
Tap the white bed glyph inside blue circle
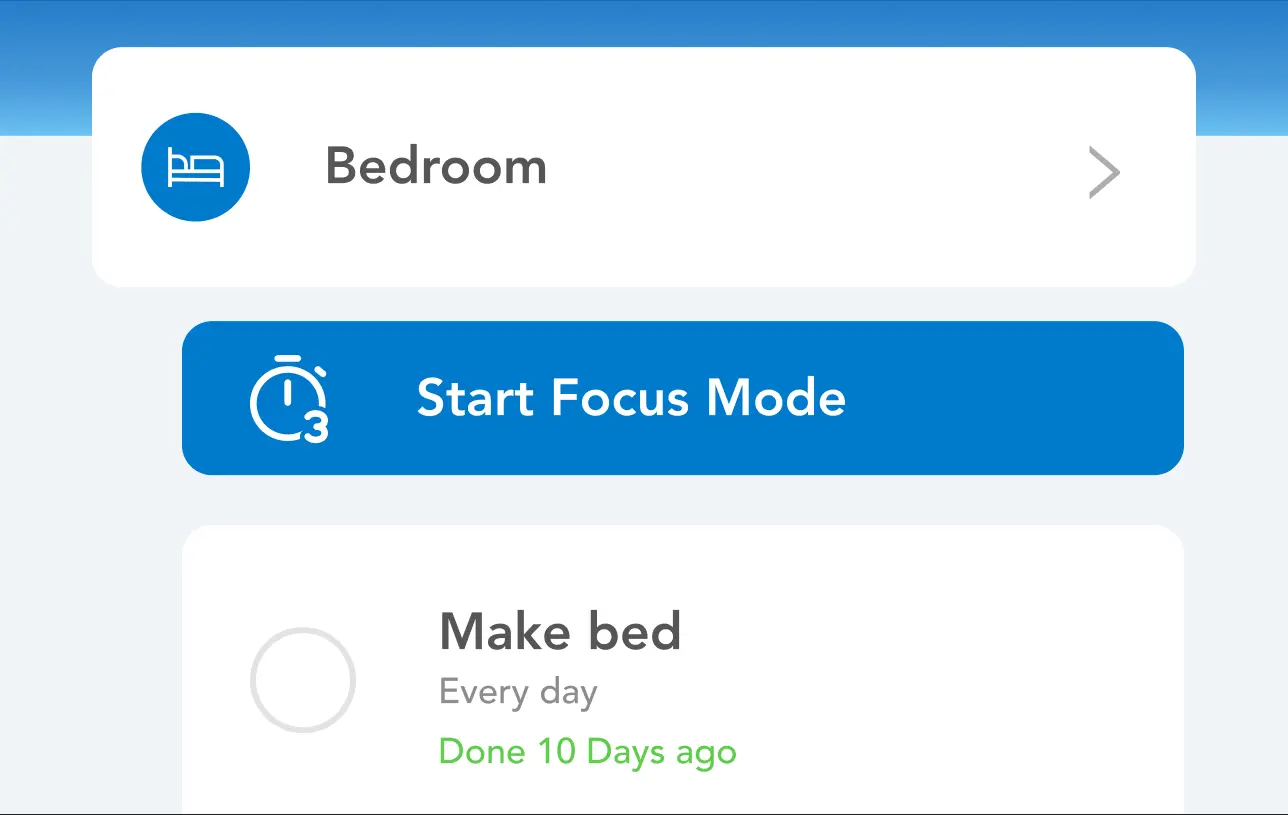195,167
